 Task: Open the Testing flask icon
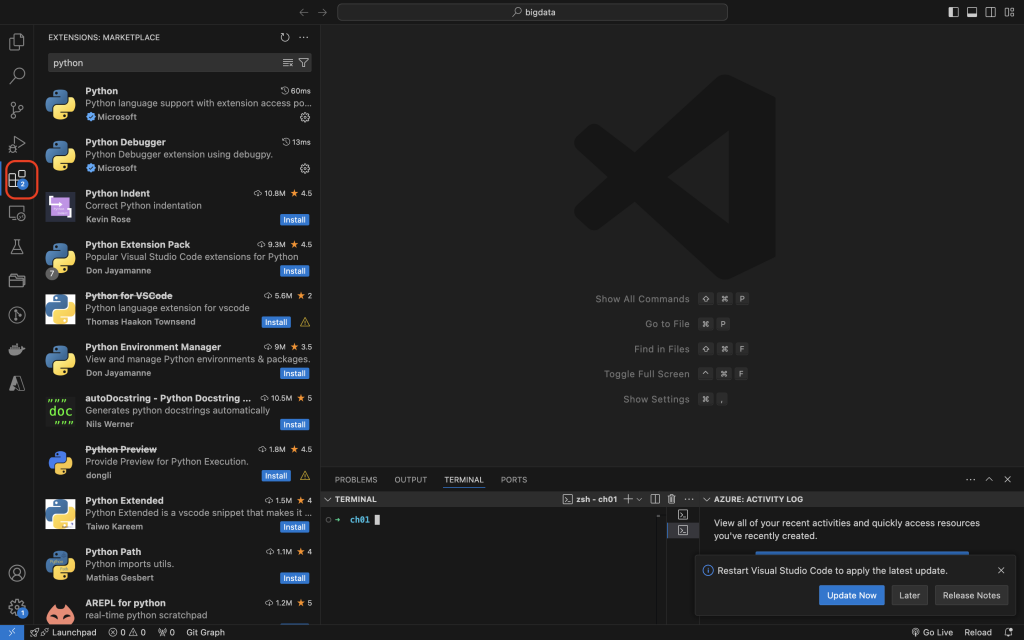tap(17, 247)
